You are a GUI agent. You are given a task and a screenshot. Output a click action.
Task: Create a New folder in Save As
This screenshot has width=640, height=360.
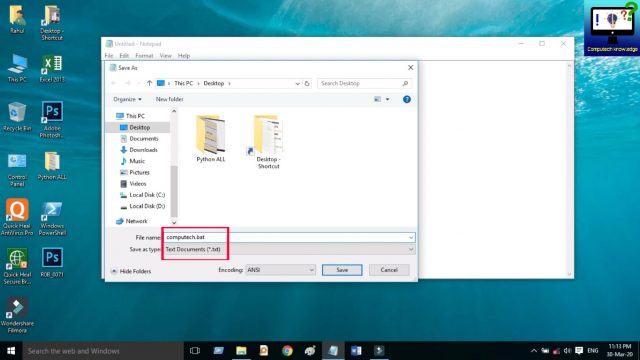pos(169,99)
